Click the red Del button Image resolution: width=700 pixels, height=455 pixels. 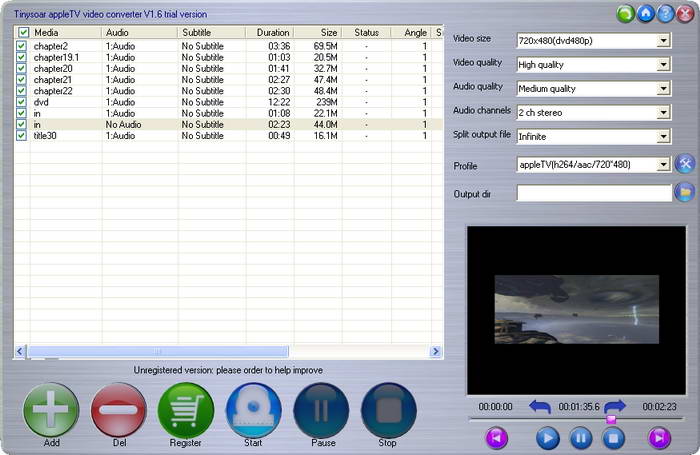[119, 409]
